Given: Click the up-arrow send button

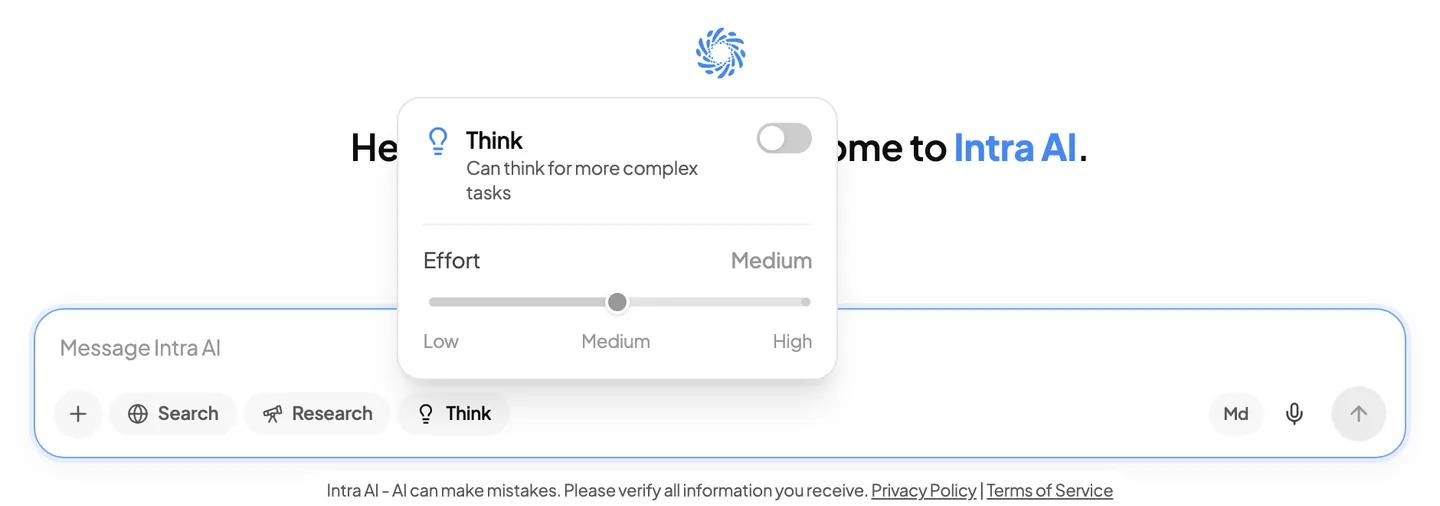Looking at the screenshot, I should (x=1358, y=414).
